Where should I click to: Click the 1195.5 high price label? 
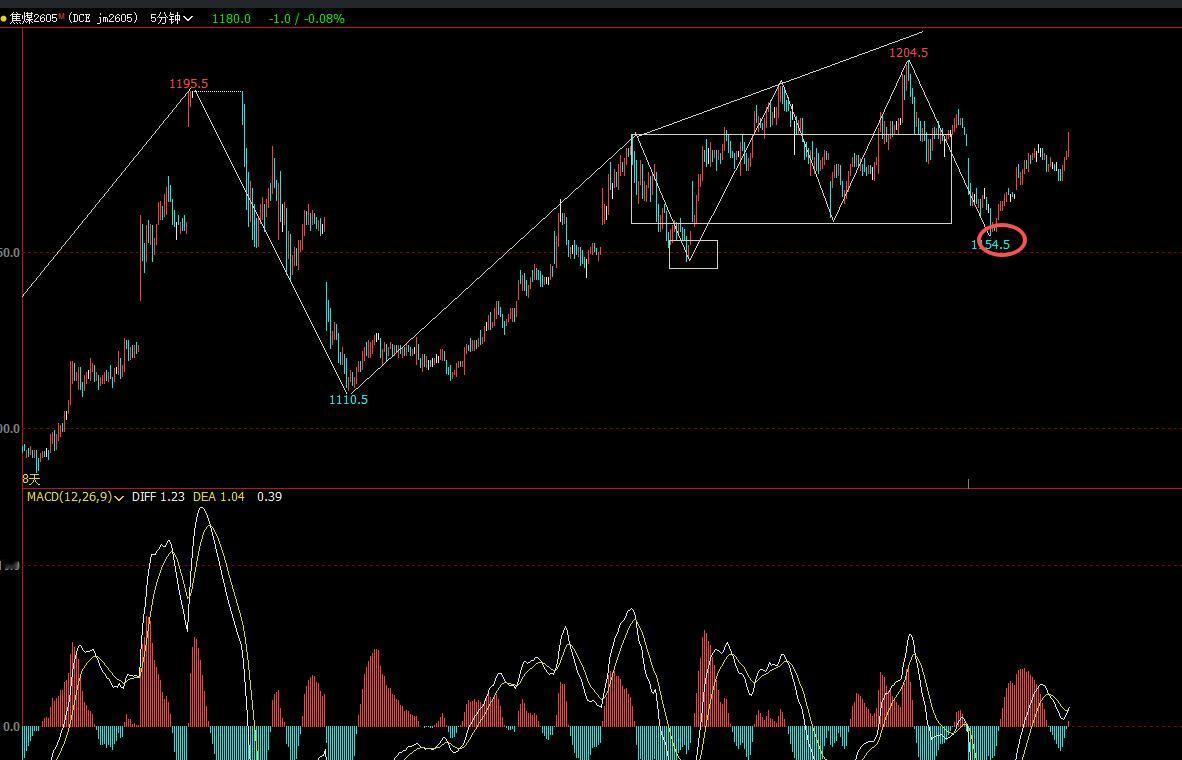coord(188,84)
